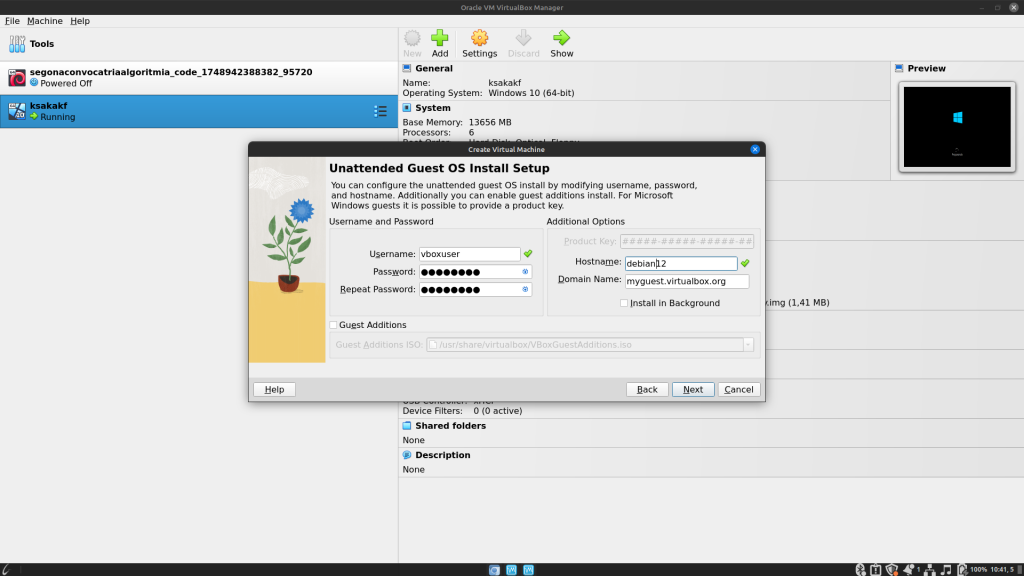Enable the Guest Additions checkbox
The image size is (1024, 576).
[x=333, y=325]
